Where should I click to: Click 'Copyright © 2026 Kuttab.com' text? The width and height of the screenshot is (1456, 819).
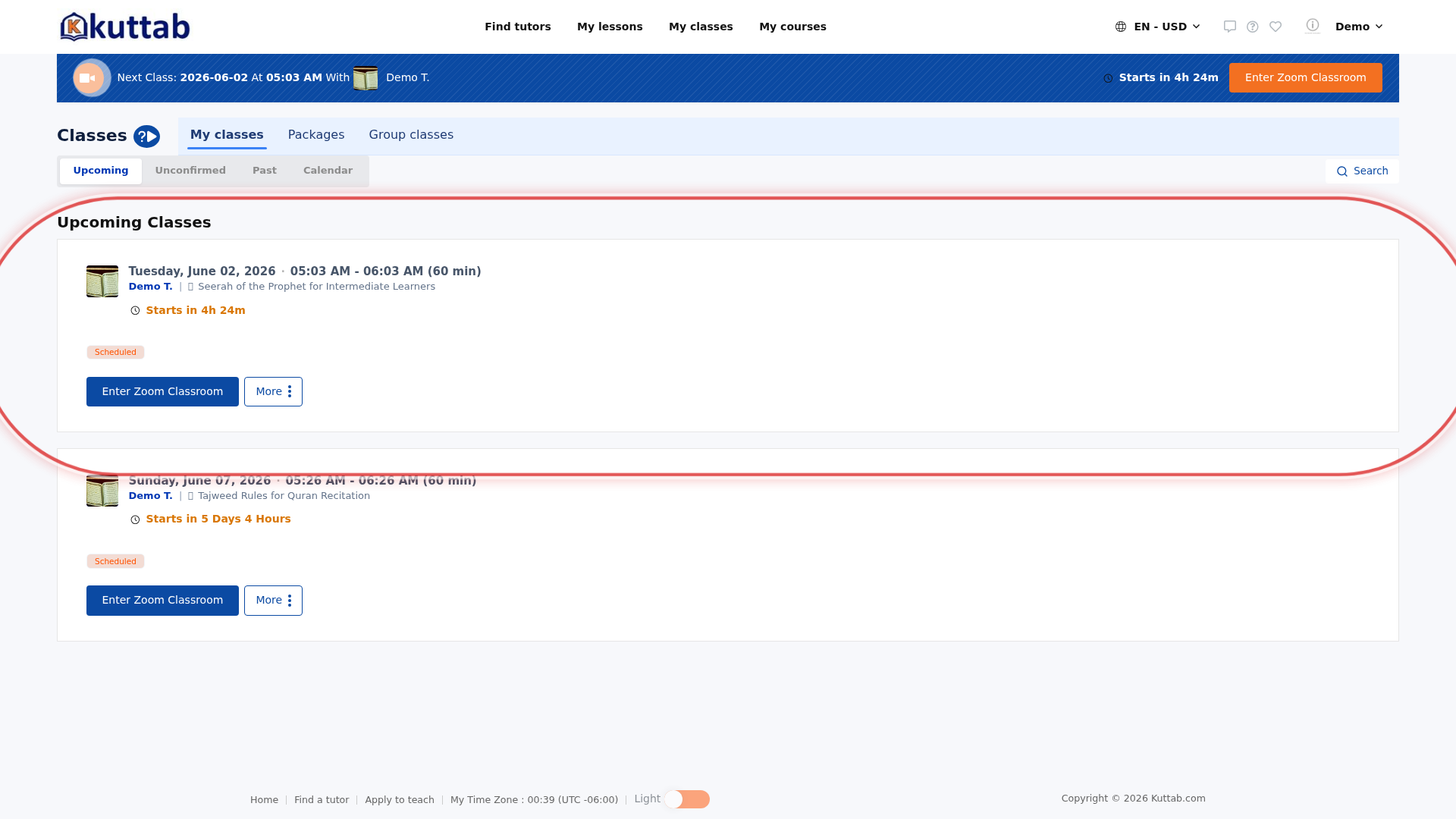[1133, 799]
